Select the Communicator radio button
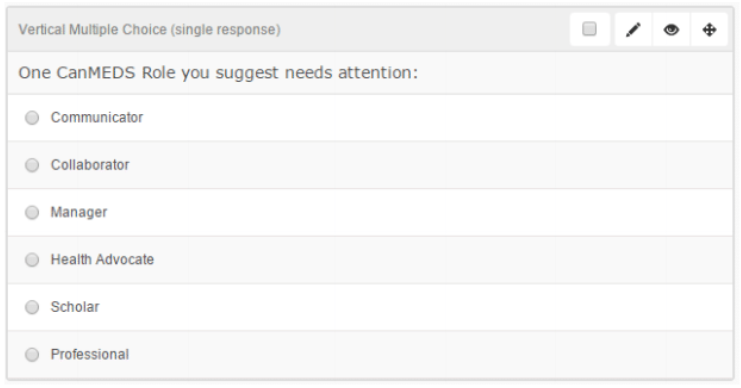The width and height of the screenshot is (741, 388). (32, 118)
